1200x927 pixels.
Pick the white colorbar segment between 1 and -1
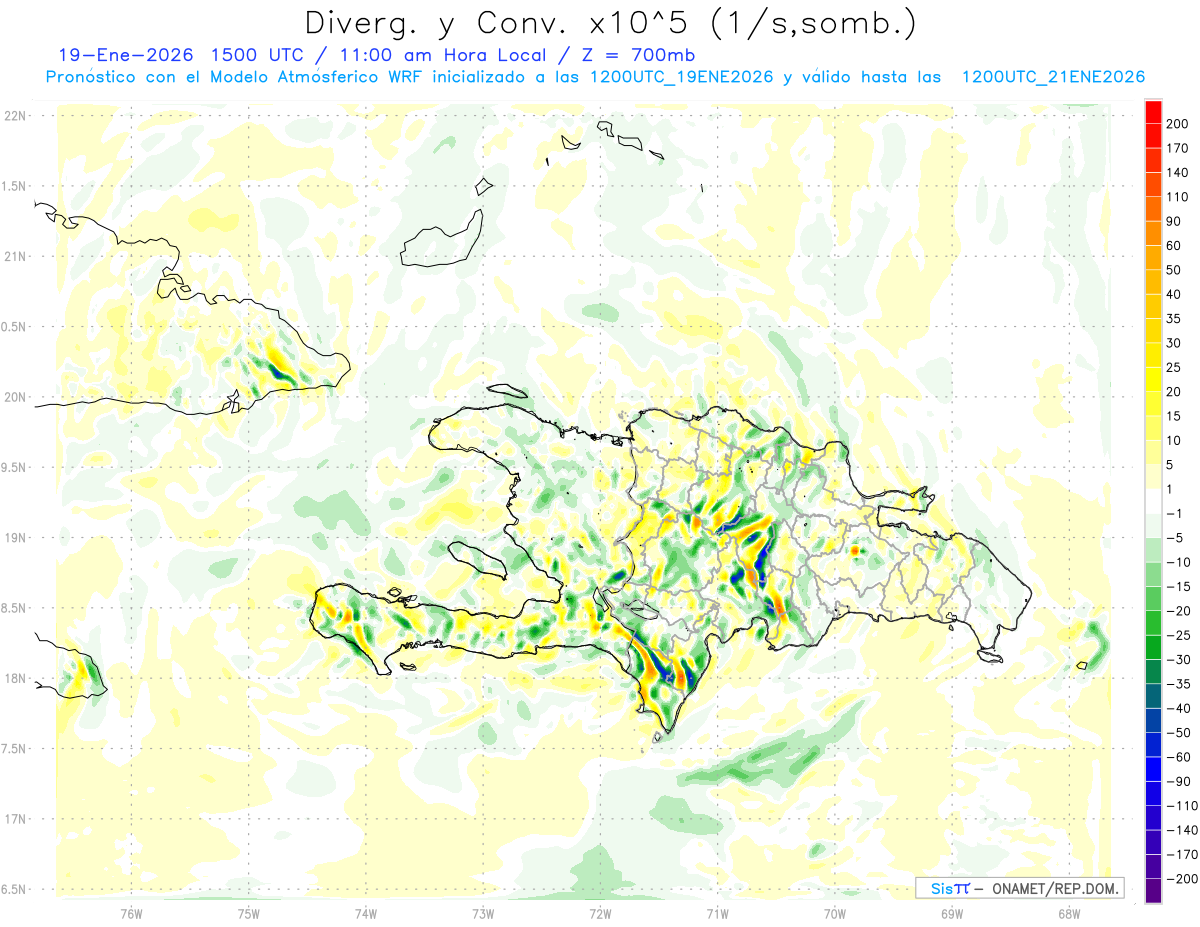pos(1153,502)
